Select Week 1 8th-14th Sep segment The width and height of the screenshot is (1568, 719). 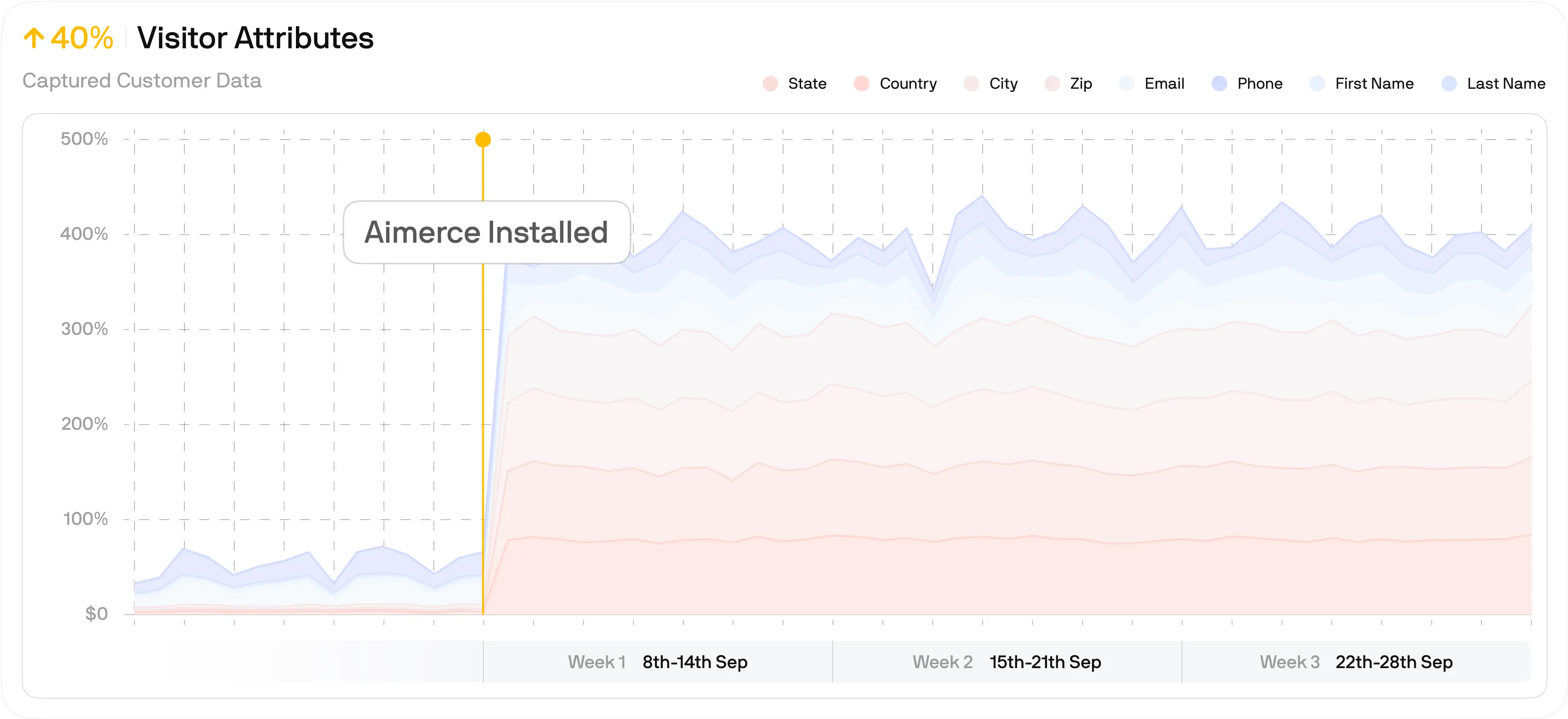click(x=658, y=661)
